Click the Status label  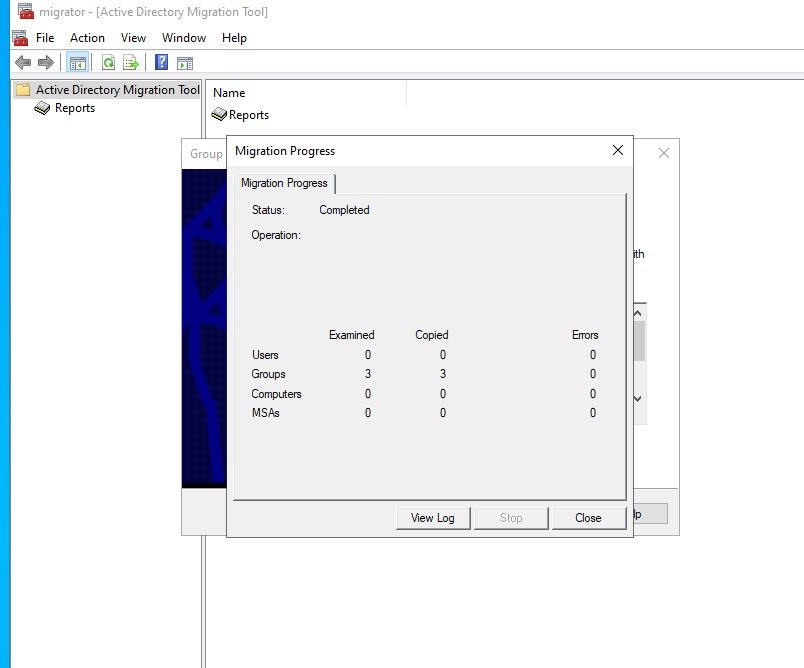pyautogui.click(x=268, y=210)
